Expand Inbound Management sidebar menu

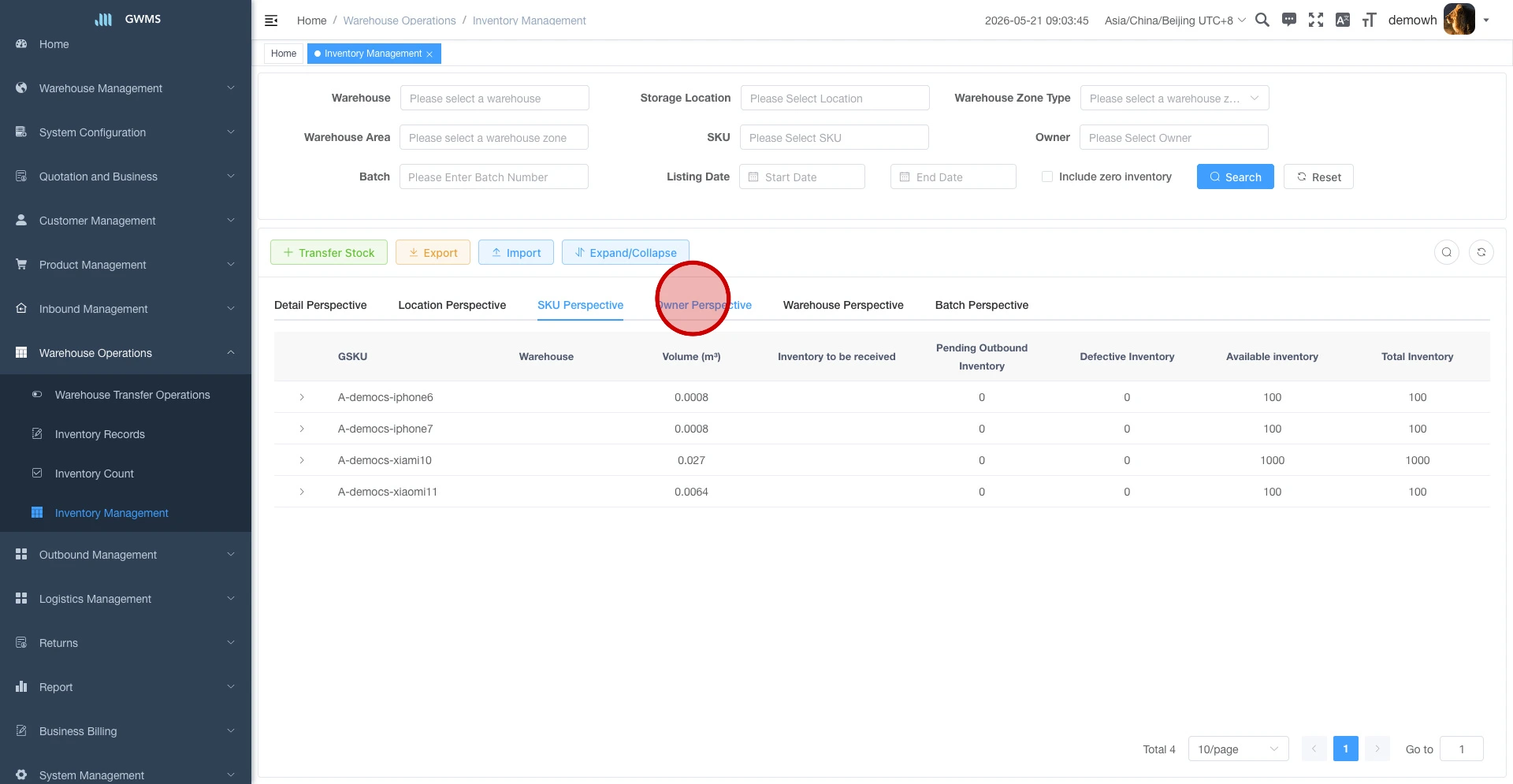click(125, 309)
